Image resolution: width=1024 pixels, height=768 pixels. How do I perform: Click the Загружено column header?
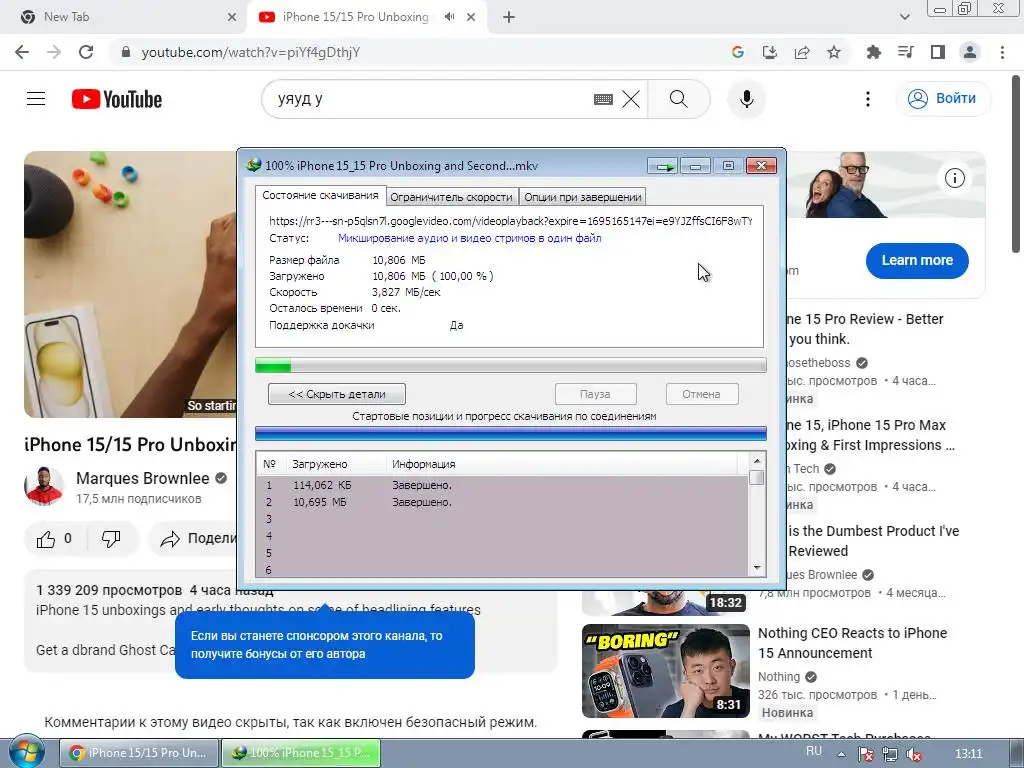336,464
